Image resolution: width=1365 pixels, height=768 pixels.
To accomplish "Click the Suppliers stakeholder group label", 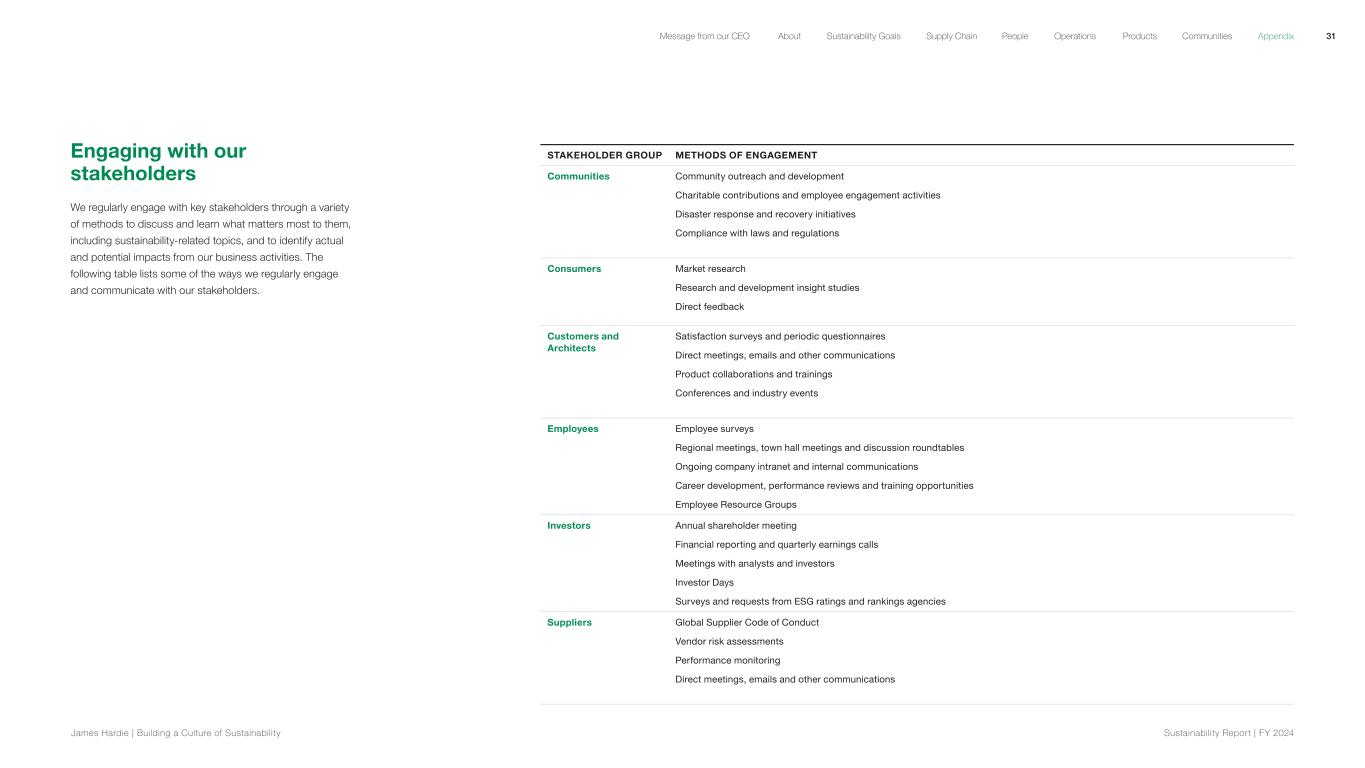I will [569, 622].
